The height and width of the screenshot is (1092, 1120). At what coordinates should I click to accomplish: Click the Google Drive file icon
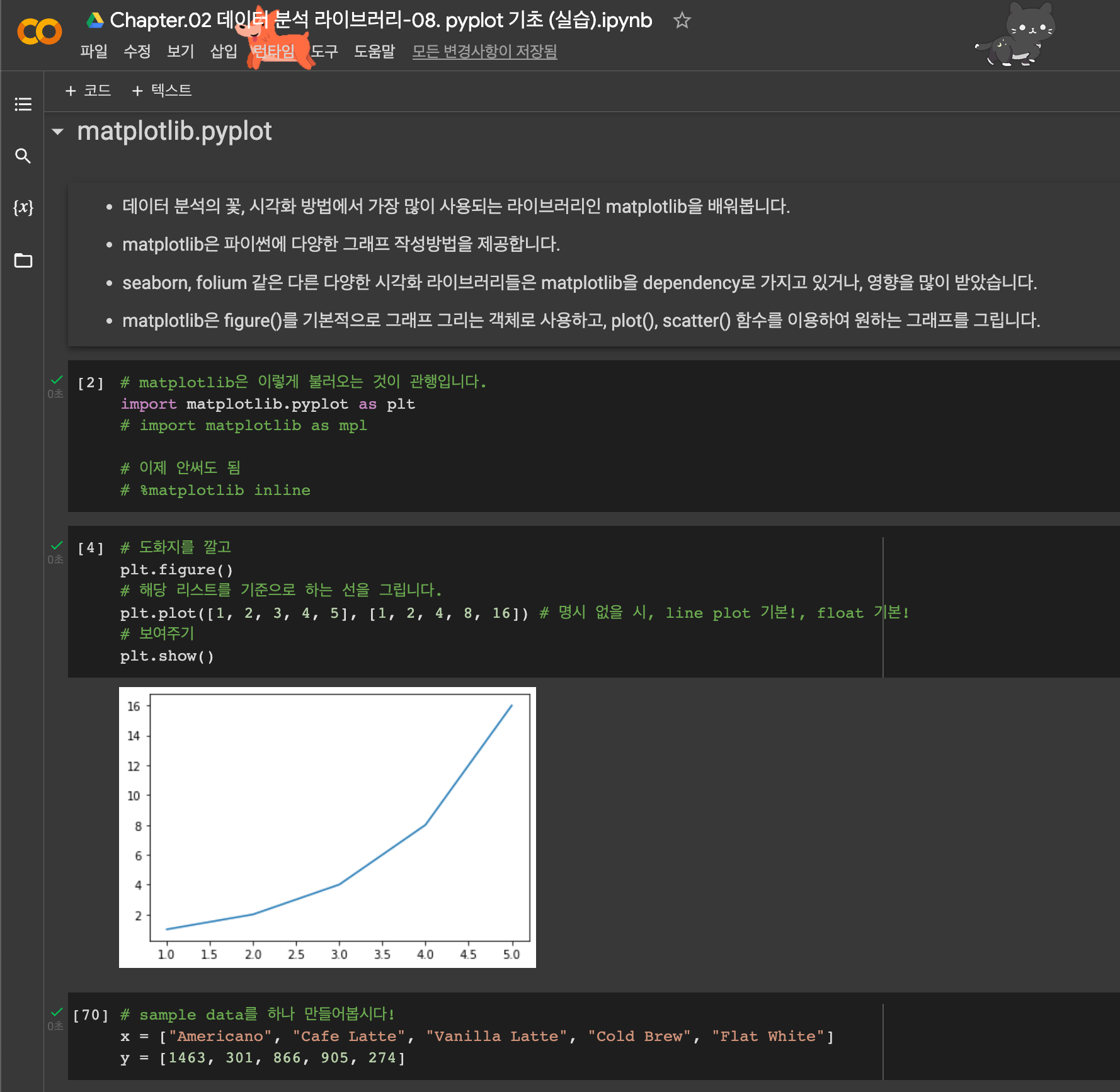[x=95, y=20]
